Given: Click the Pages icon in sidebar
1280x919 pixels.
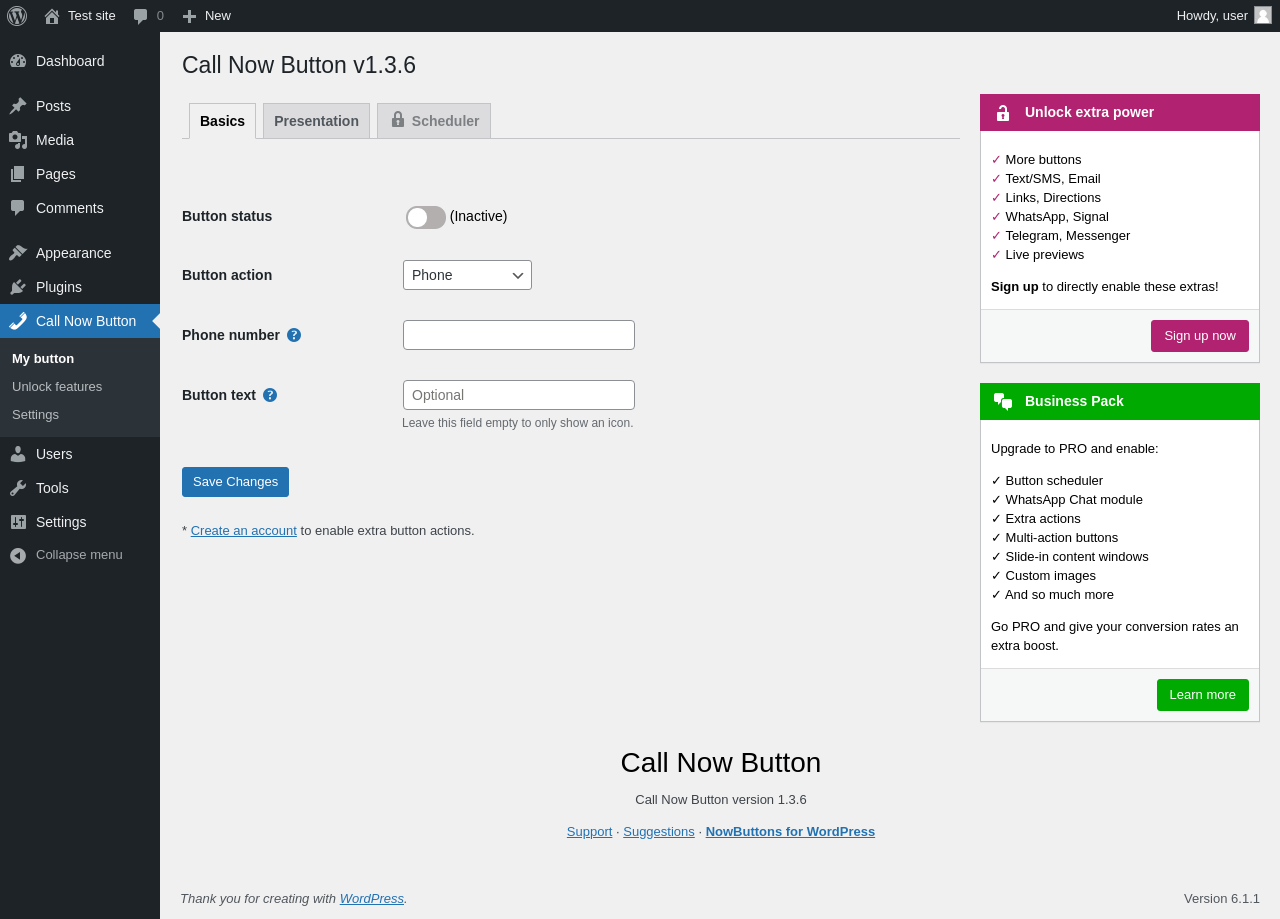Looking at the screenshot, I should click(18, 174).
